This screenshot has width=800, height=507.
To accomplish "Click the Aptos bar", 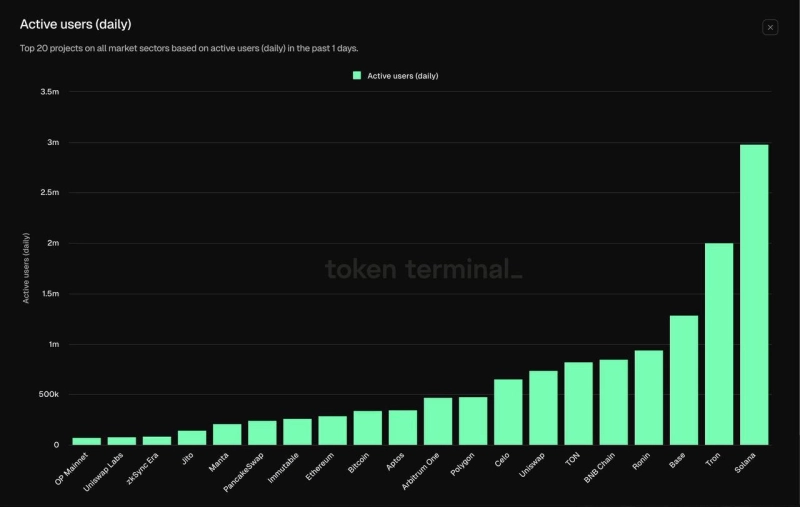I will (x=403, y=427).
